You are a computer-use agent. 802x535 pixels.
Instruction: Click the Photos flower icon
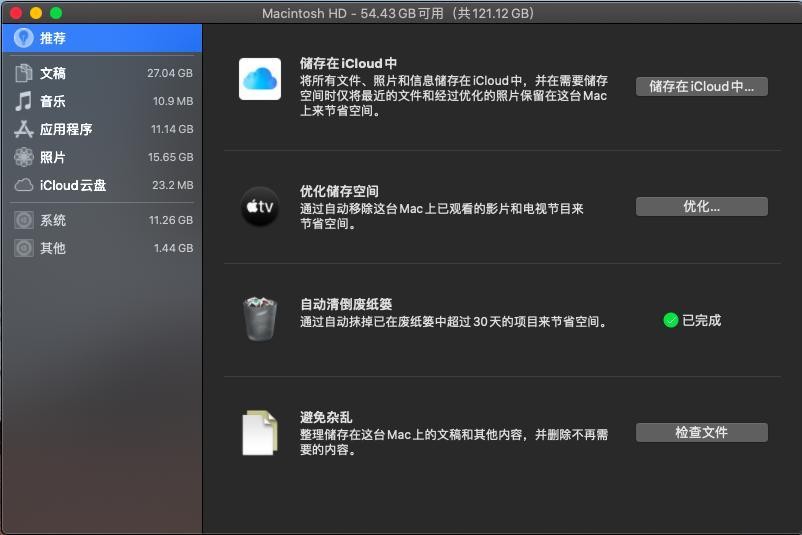tap(24, 157)
